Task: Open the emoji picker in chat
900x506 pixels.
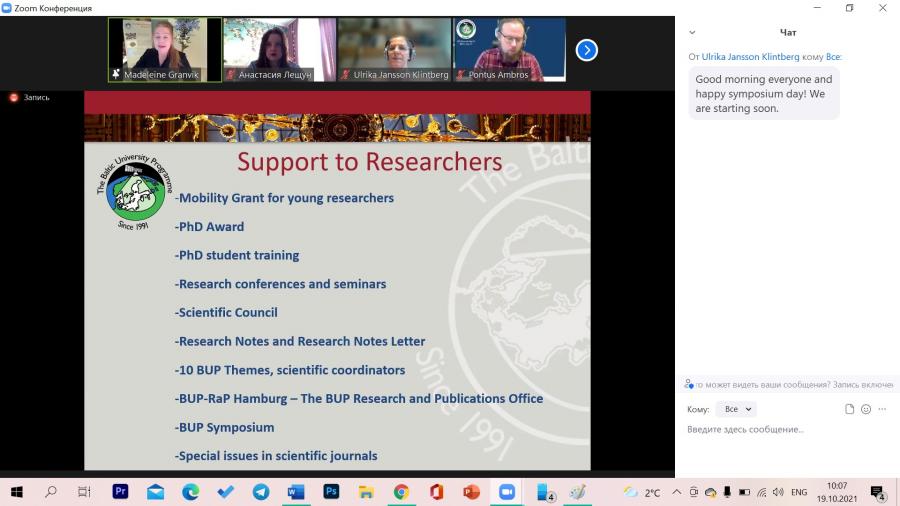Action: pos(866,409)
